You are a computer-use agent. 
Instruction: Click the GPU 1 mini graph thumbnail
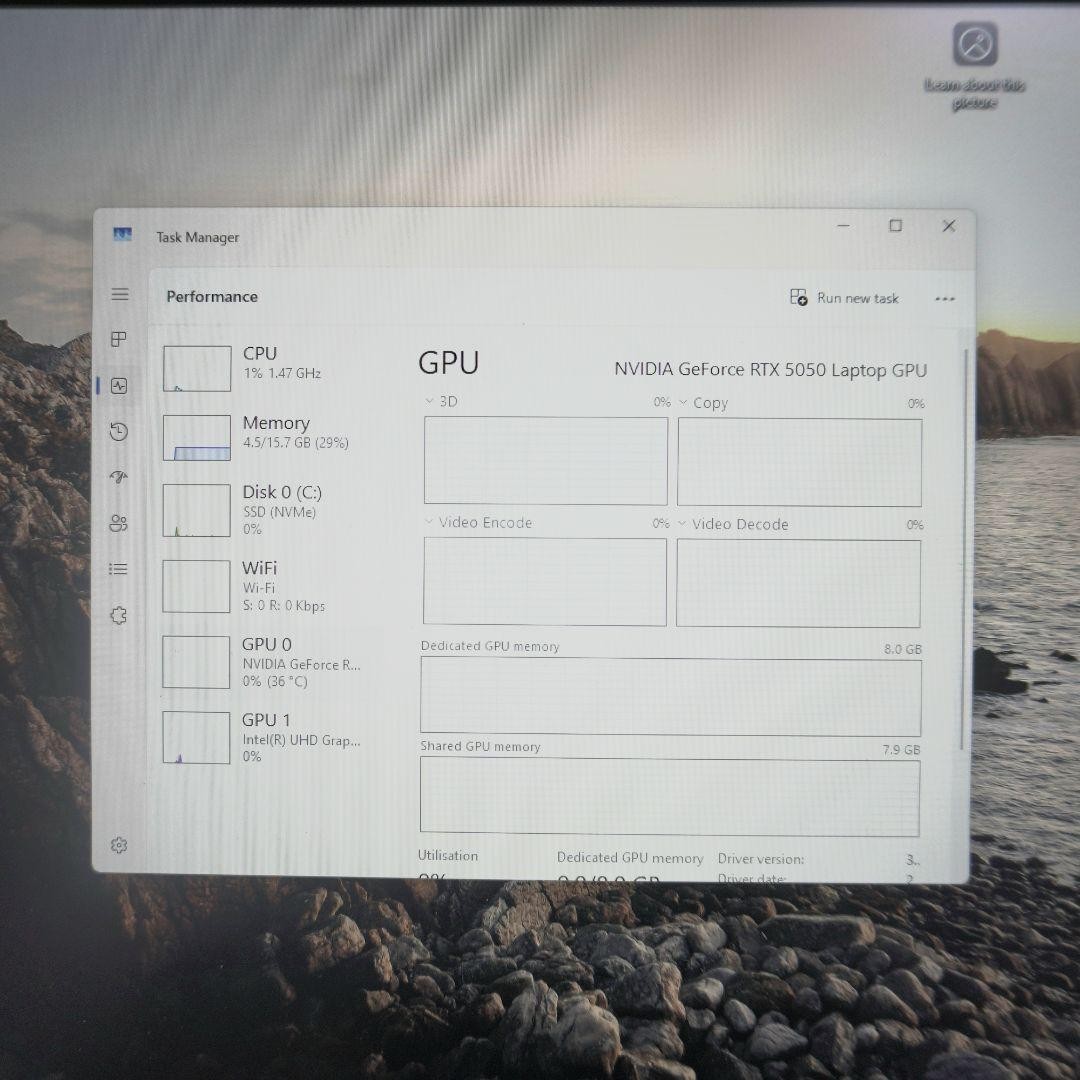196,738
